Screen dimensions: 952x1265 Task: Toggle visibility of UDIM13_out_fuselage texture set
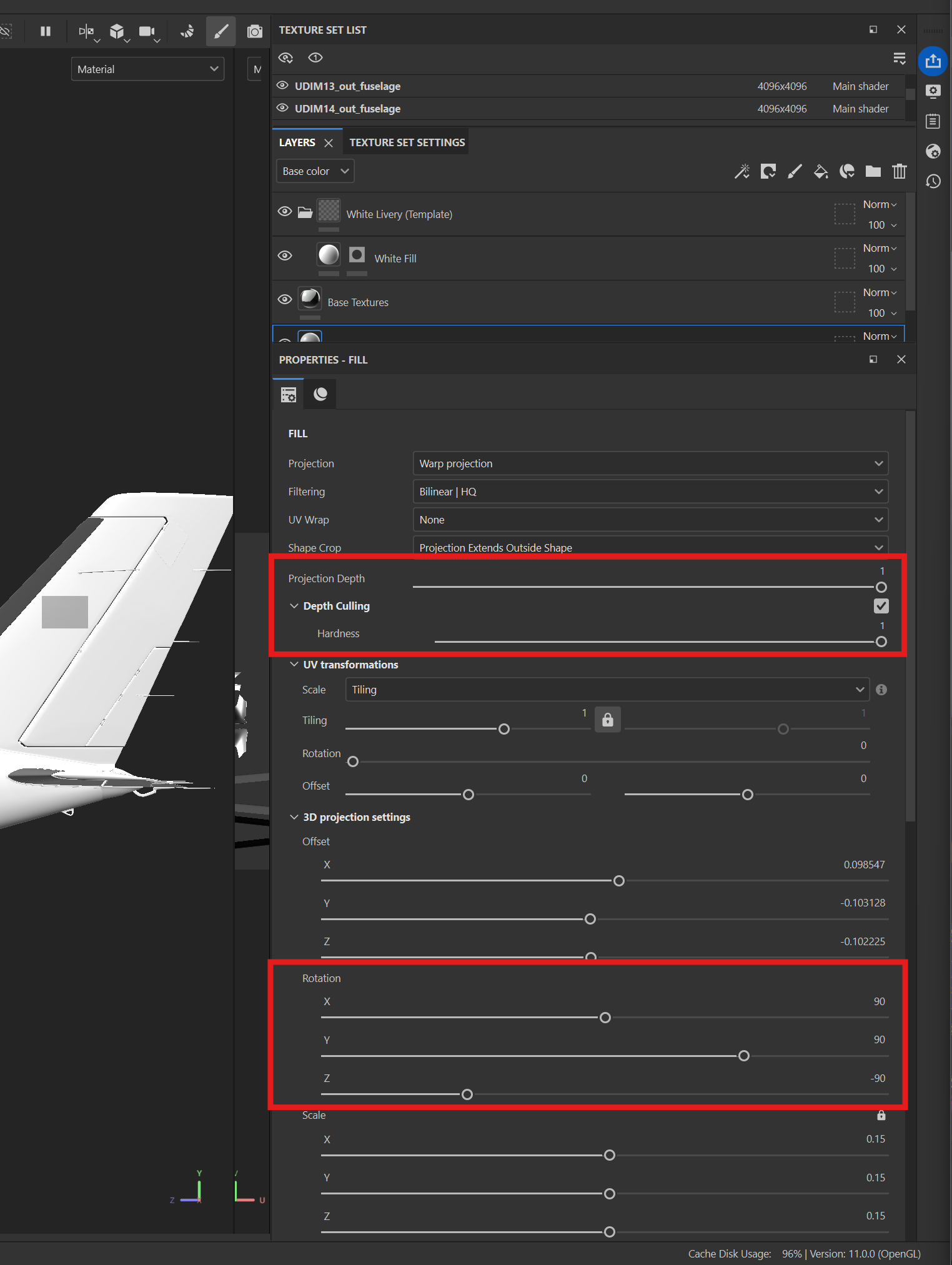click(x=283, y=86)
